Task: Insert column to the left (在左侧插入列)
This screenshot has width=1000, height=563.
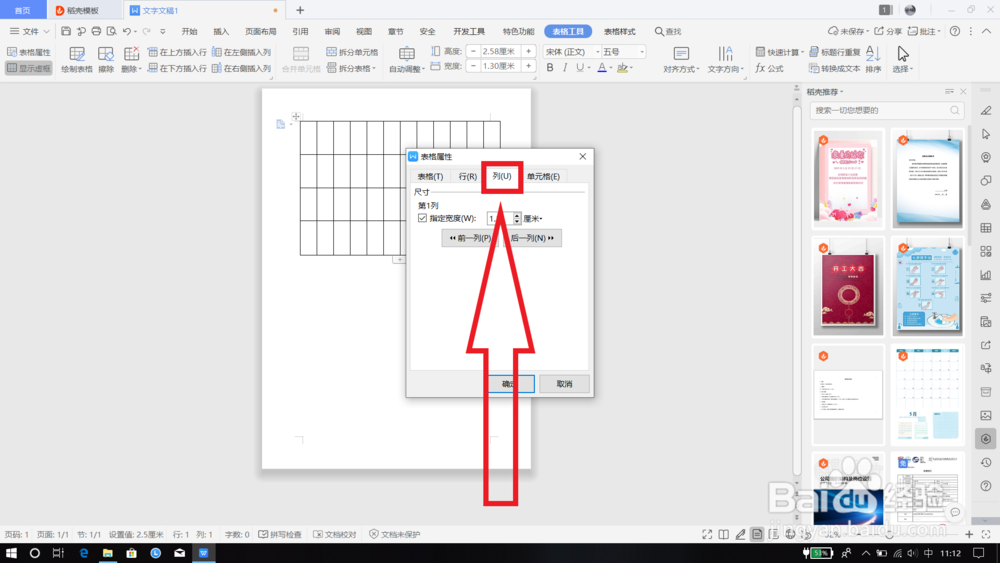Action: (242, 52)
